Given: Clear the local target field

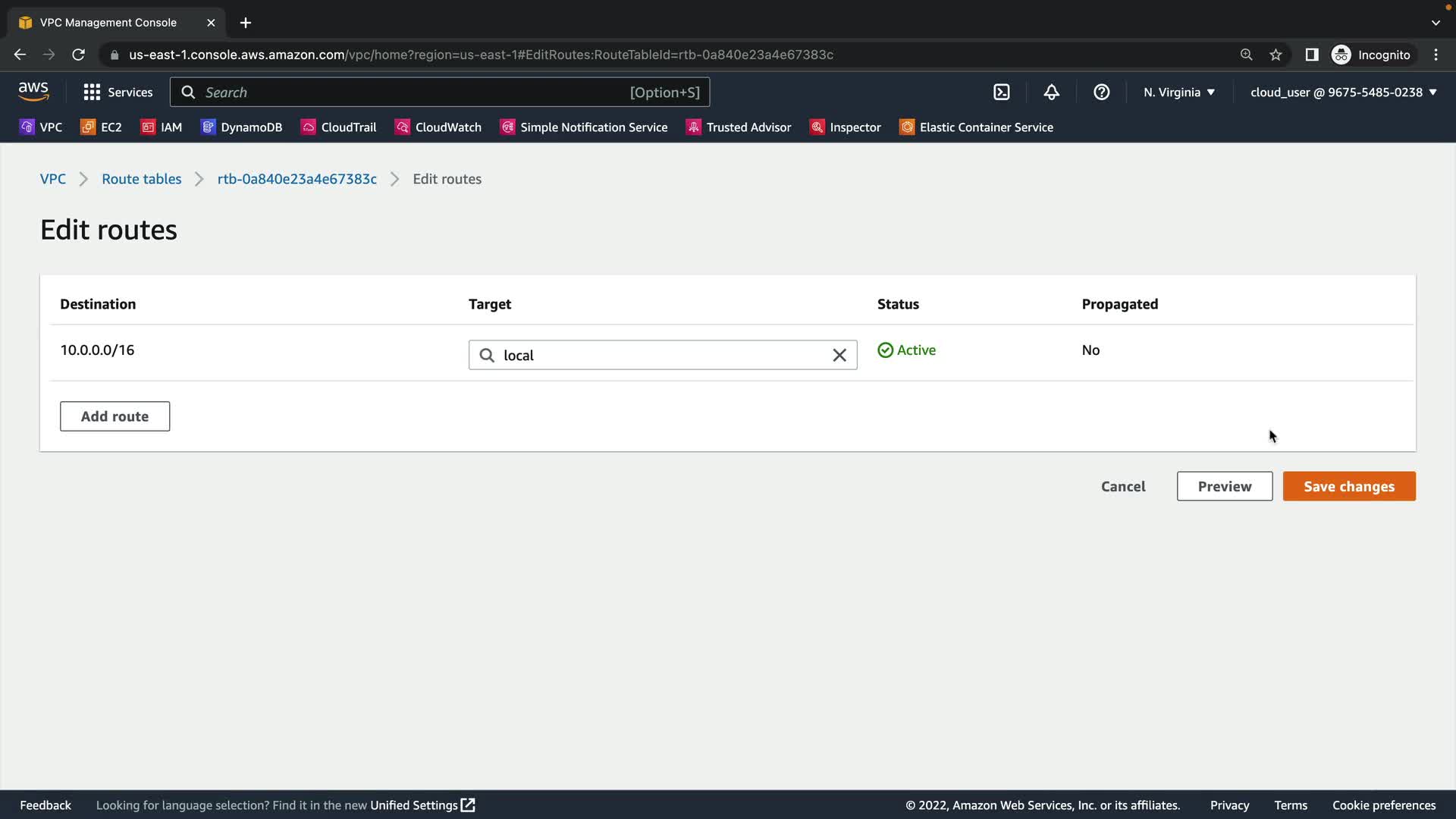Looking at the screenshot, I should pyautogui.click(x=839, y=356).
